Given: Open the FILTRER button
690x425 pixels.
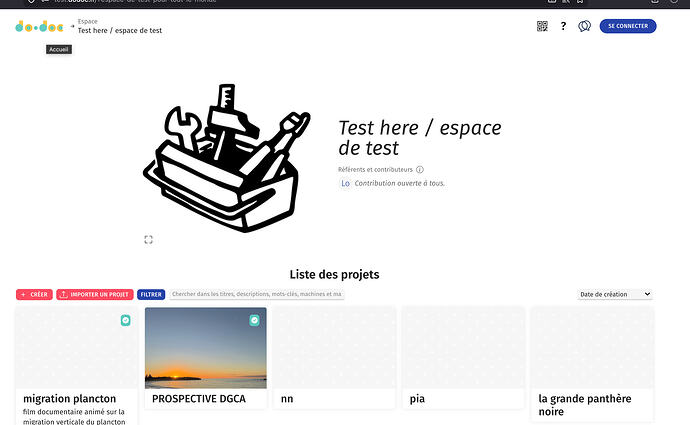Looking at the screenshot, I should [151, 294].
